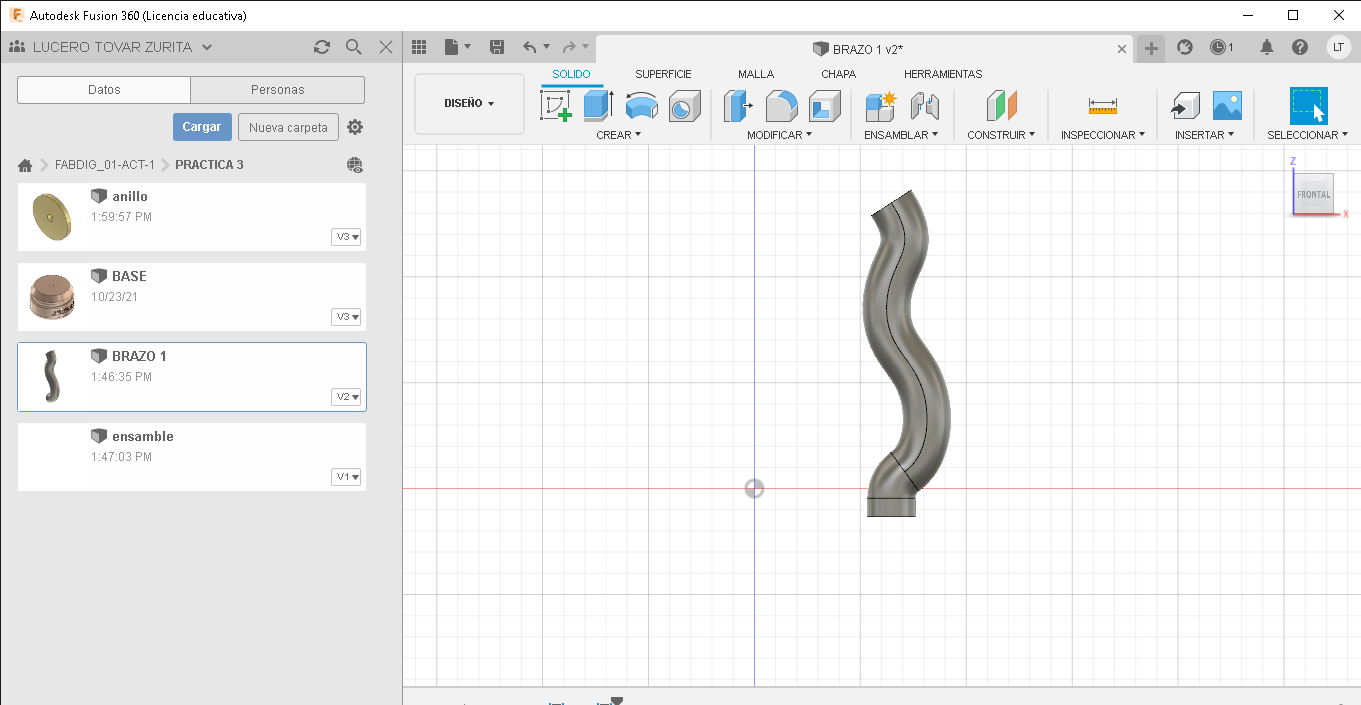Click the Cargar button

(202, 127)
